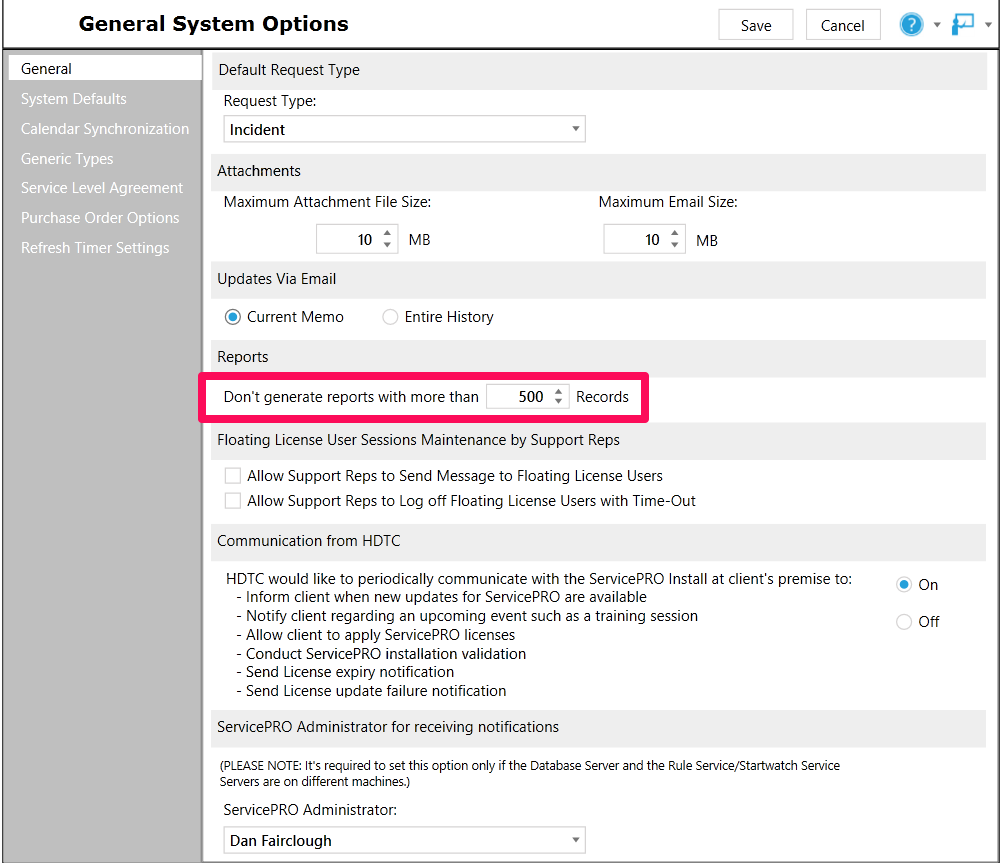Image resolution: width=1001 pixels, height=863 pixels.
Task: Decrease the report records limit
Action: click(x=559, y=402)
